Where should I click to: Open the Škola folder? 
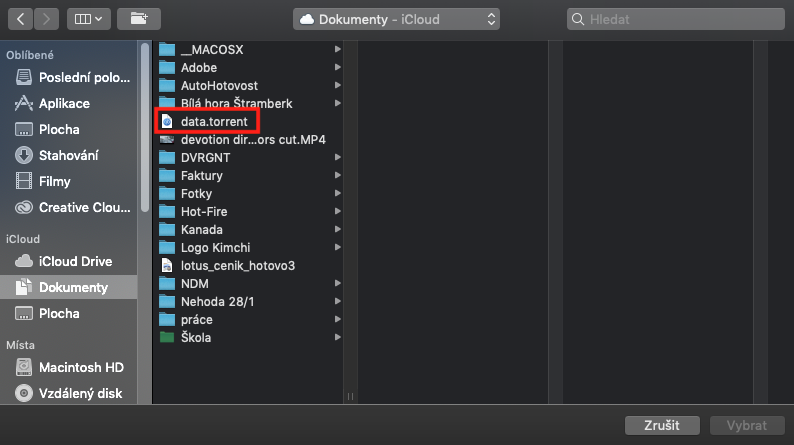tap(195, 338)
